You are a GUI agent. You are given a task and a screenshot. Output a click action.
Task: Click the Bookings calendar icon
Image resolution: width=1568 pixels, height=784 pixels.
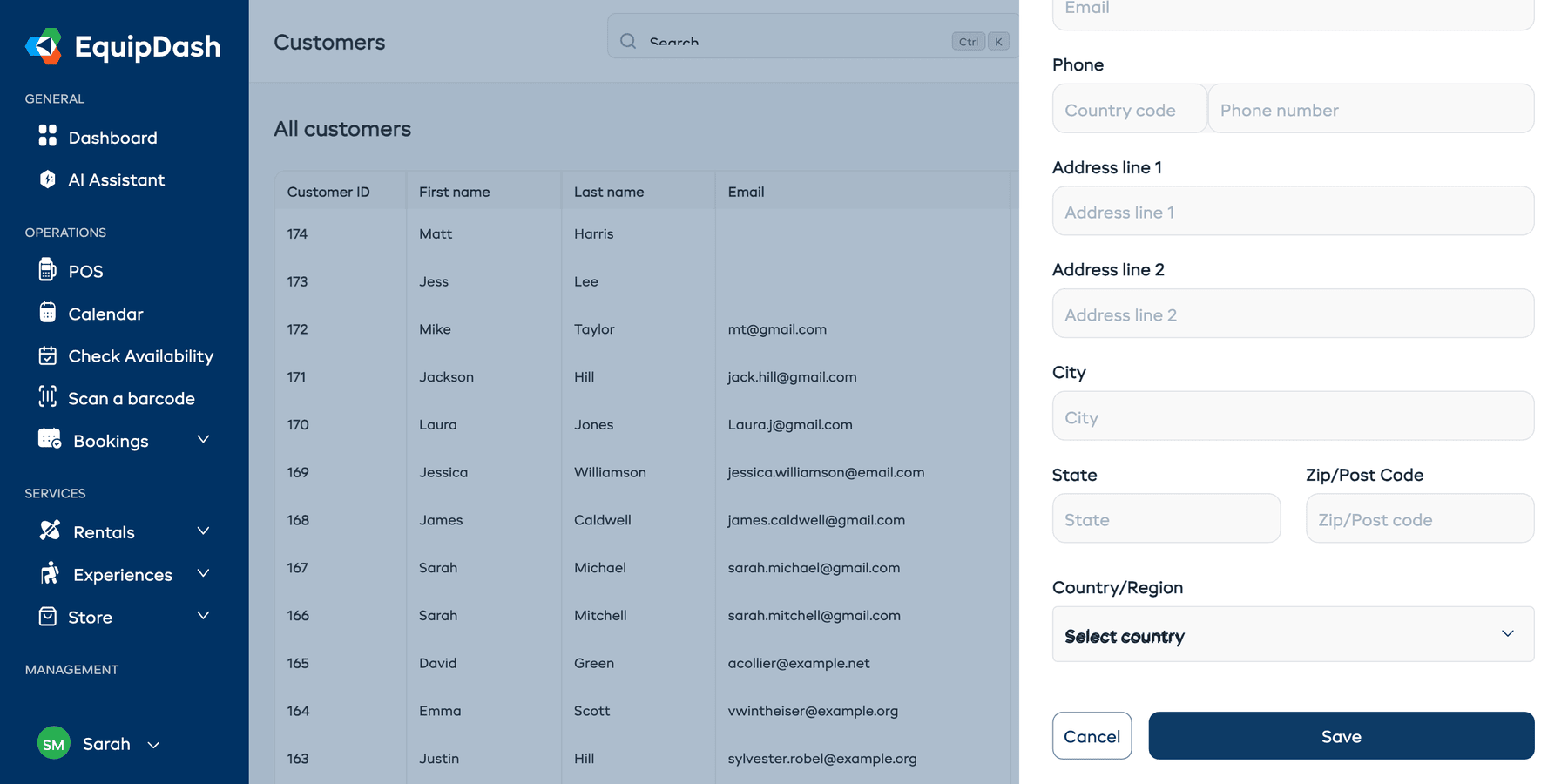click(49, 440)
